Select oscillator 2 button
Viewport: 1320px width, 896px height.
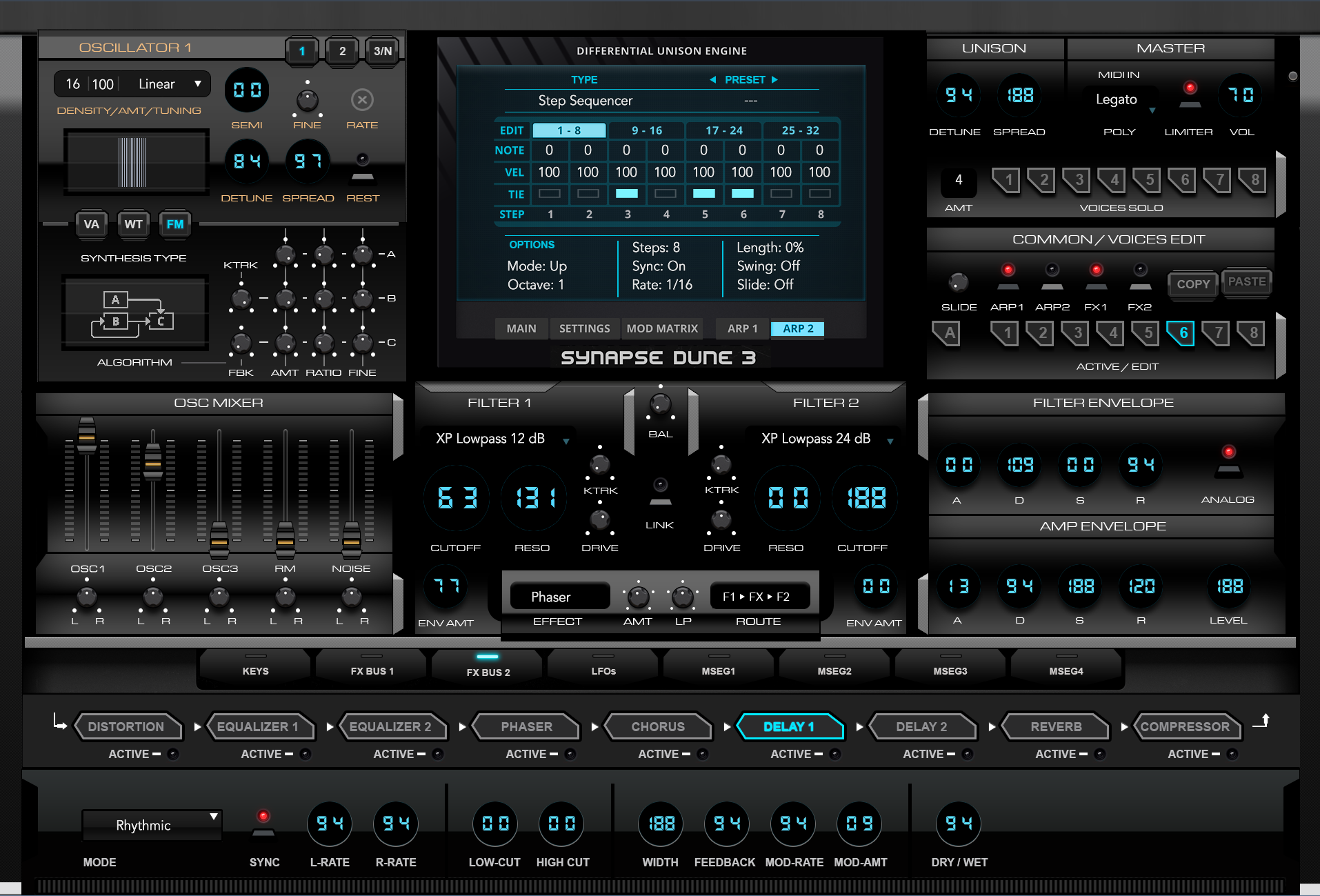[x=342, y=51]
